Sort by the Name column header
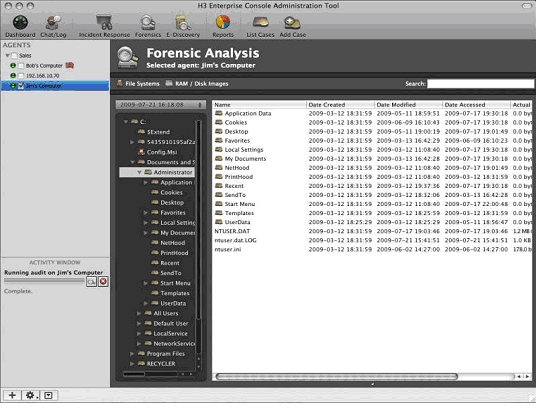Viewport: 536px width, 418px height. pos(259,105)
